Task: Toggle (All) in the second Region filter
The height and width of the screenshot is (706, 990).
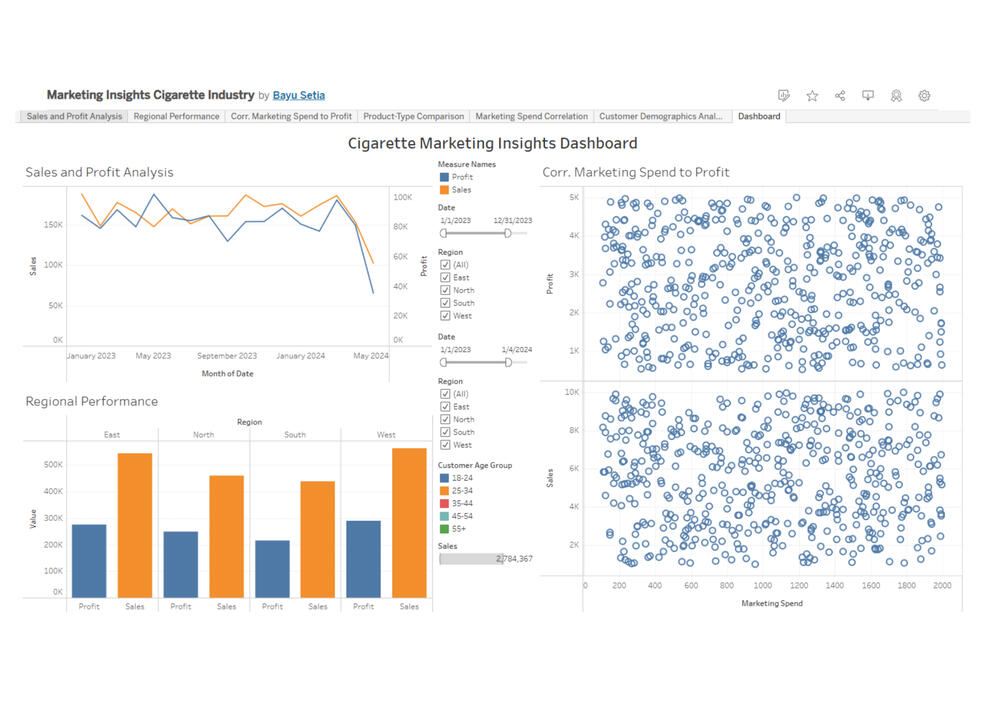Action: (445, 394)
